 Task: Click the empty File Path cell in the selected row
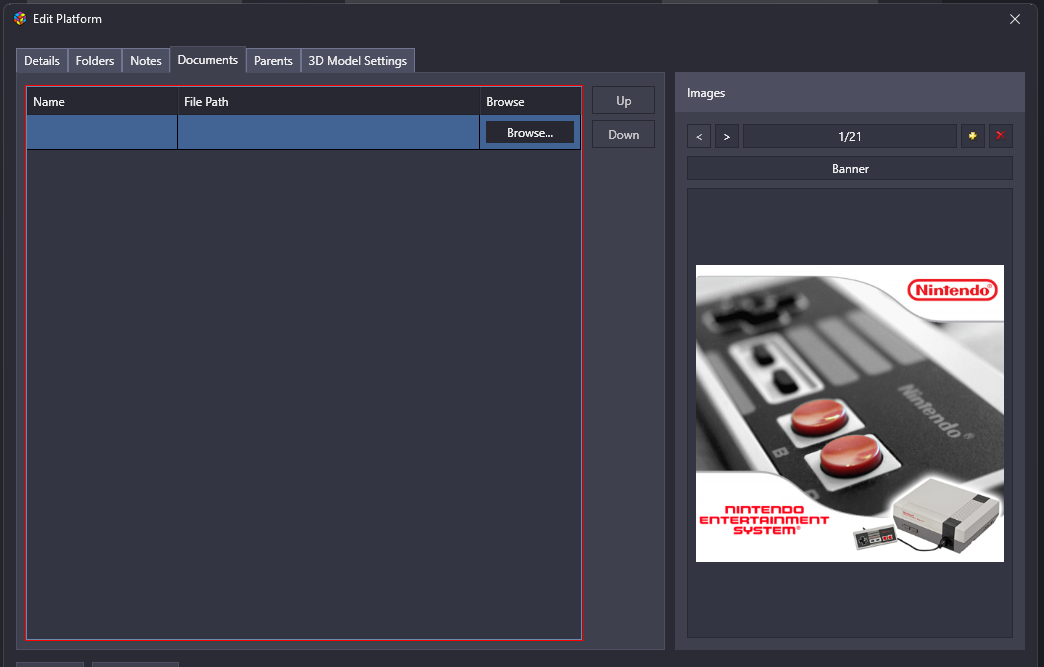[328, 133]
